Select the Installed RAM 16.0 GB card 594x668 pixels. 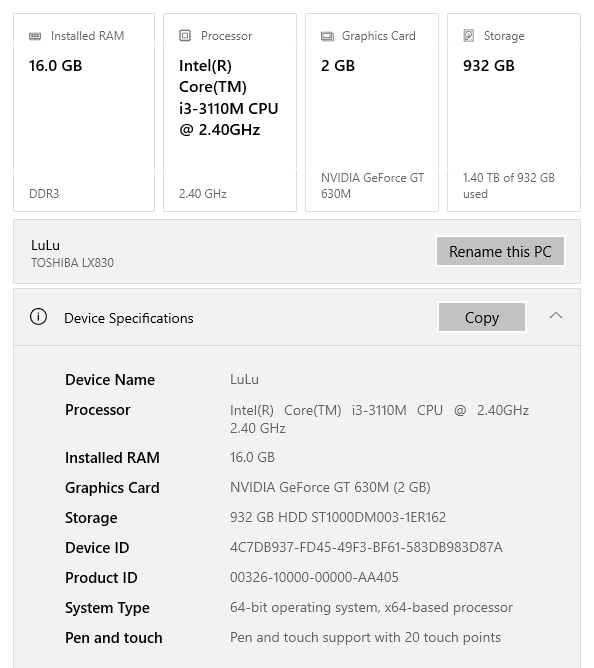84,112
